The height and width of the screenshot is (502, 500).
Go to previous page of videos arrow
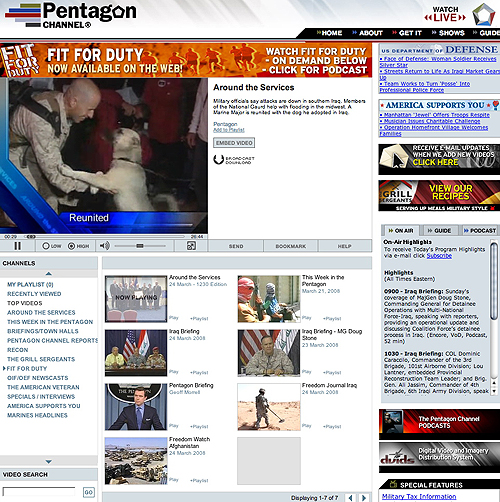pos(350,498)
